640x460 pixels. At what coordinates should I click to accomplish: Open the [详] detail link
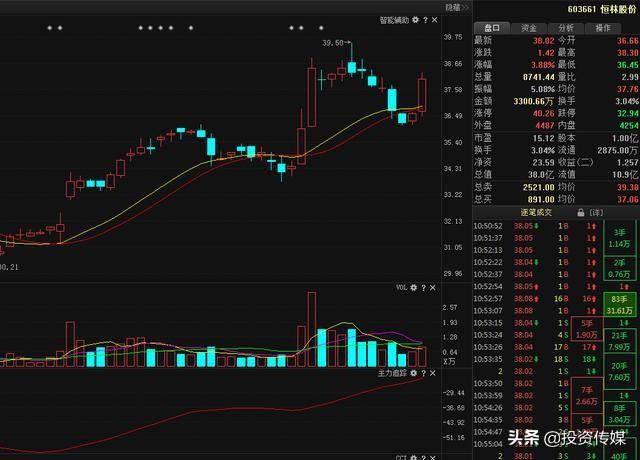tap(596, 213)
